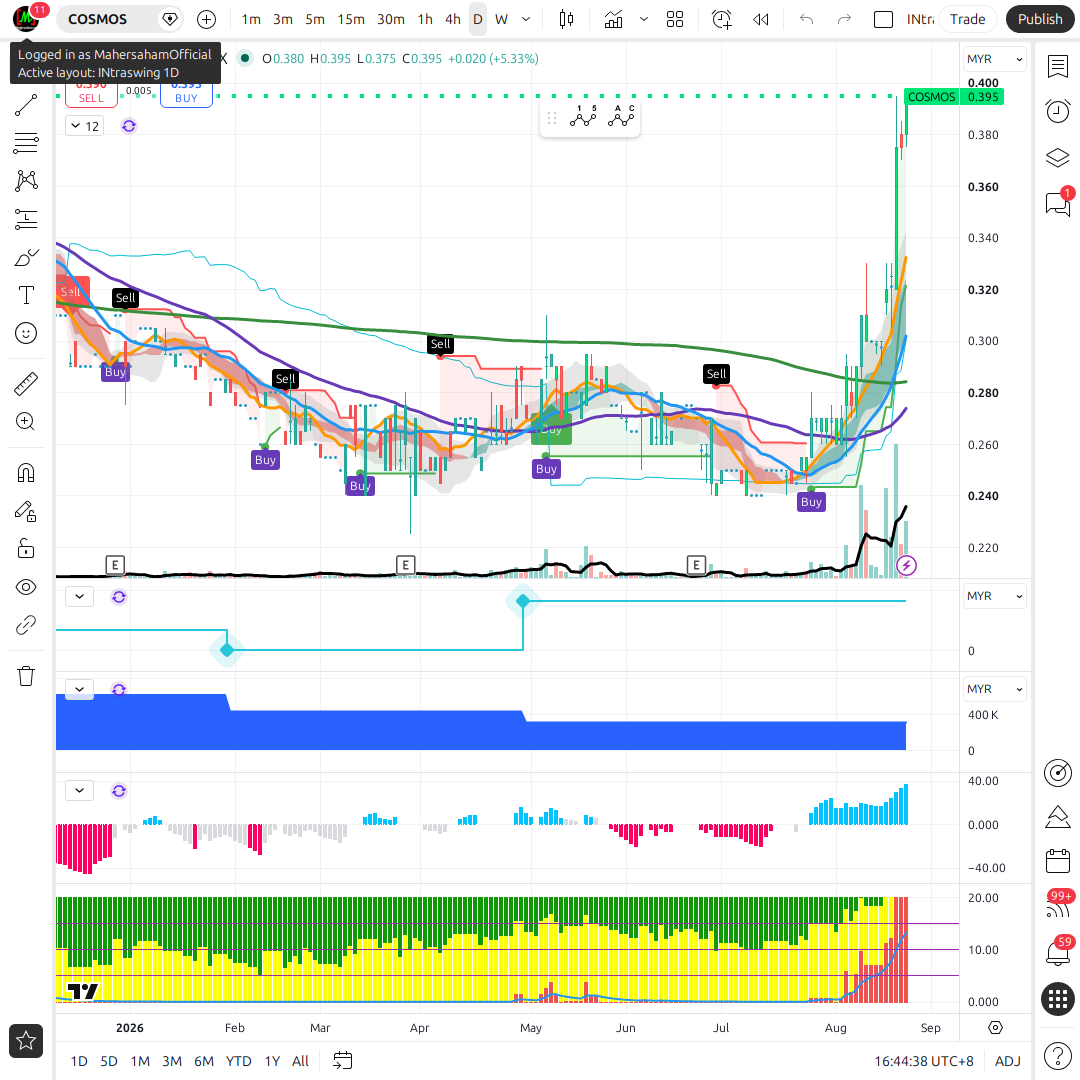Screen dimensions: 1080x1080
Task: Select the D daily timeframe
Action: [477, 19]
